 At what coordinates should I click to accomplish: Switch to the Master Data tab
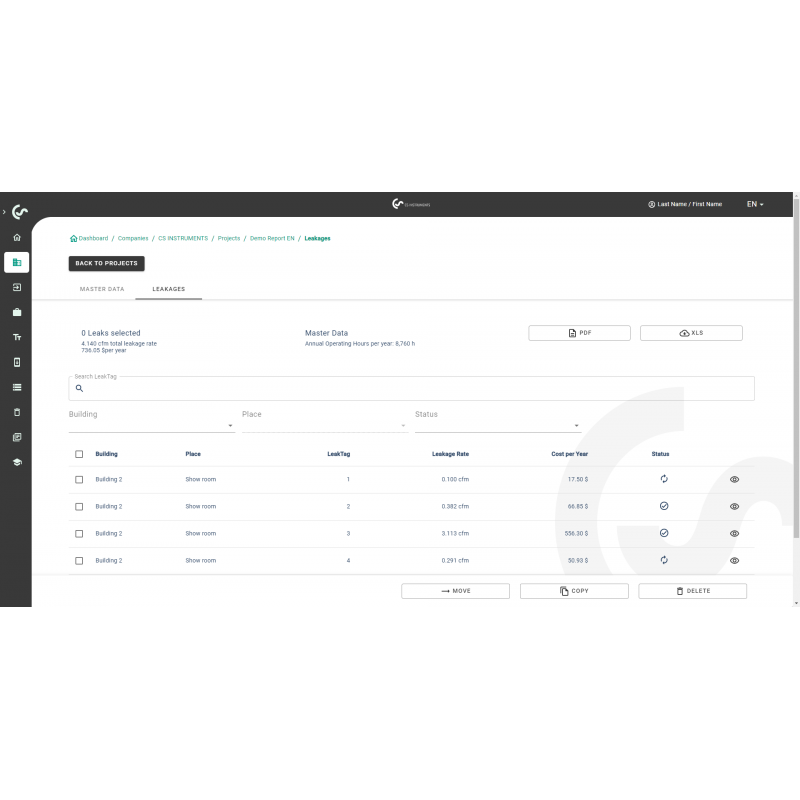pyautogui.click(x=102, y=289)
